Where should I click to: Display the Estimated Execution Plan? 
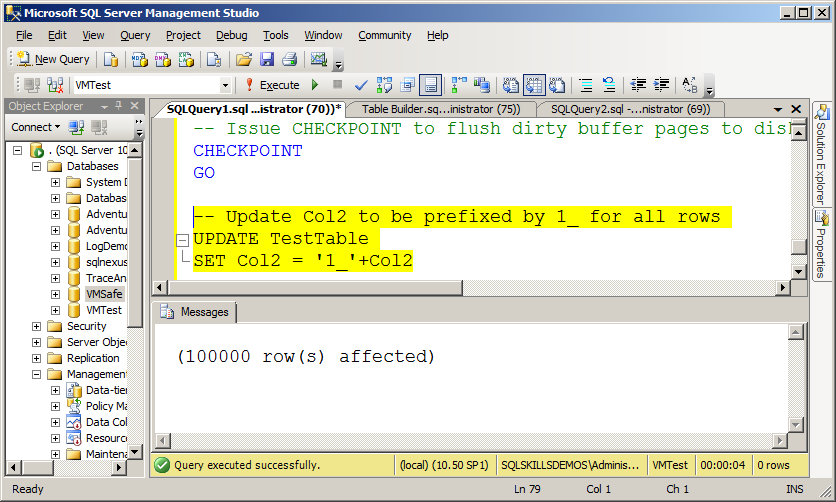coord(384,85)
